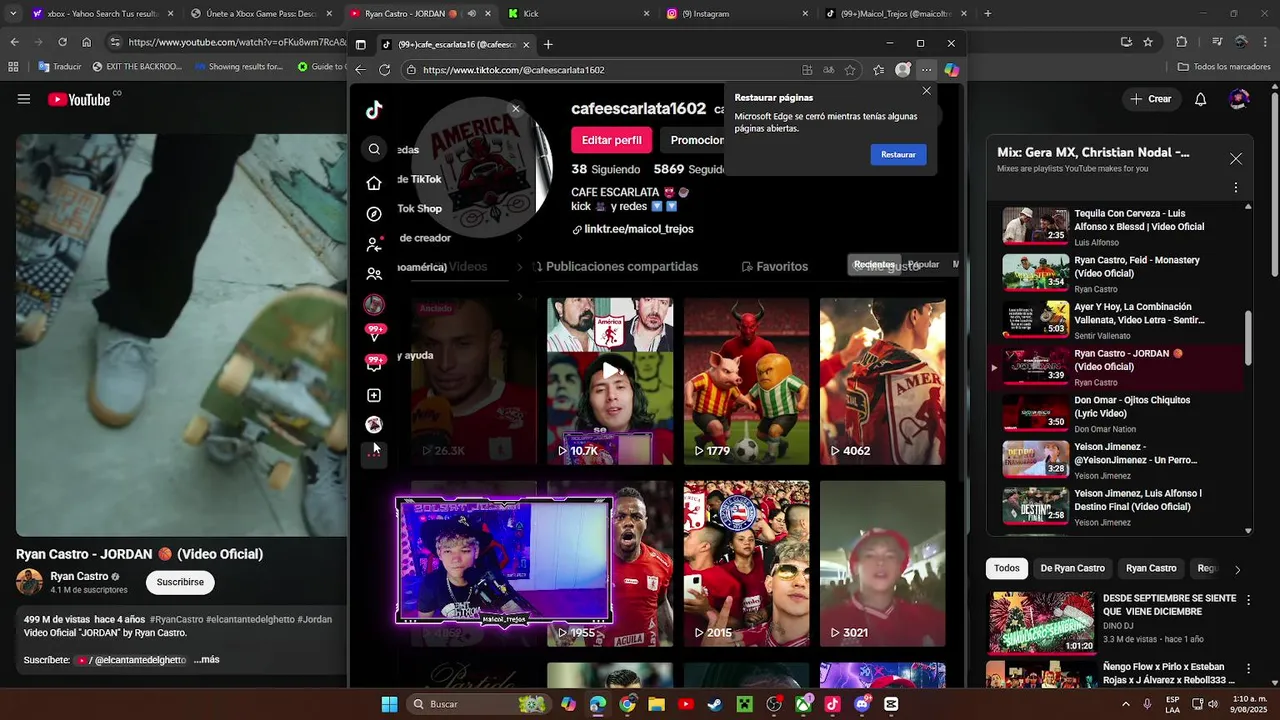Viewport: 1280px width, 720px height.
Task: Select the Todos filter chip
Action: tap(1007, 568)
